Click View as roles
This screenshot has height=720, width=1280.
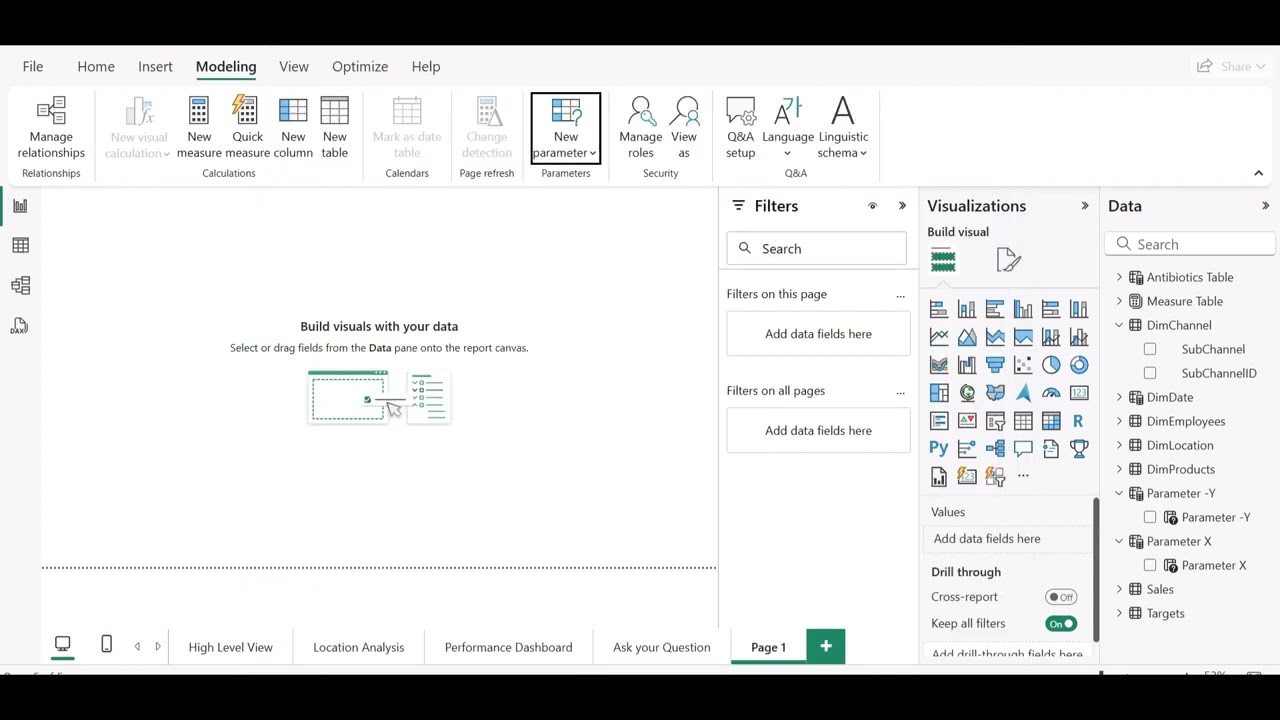684,127
